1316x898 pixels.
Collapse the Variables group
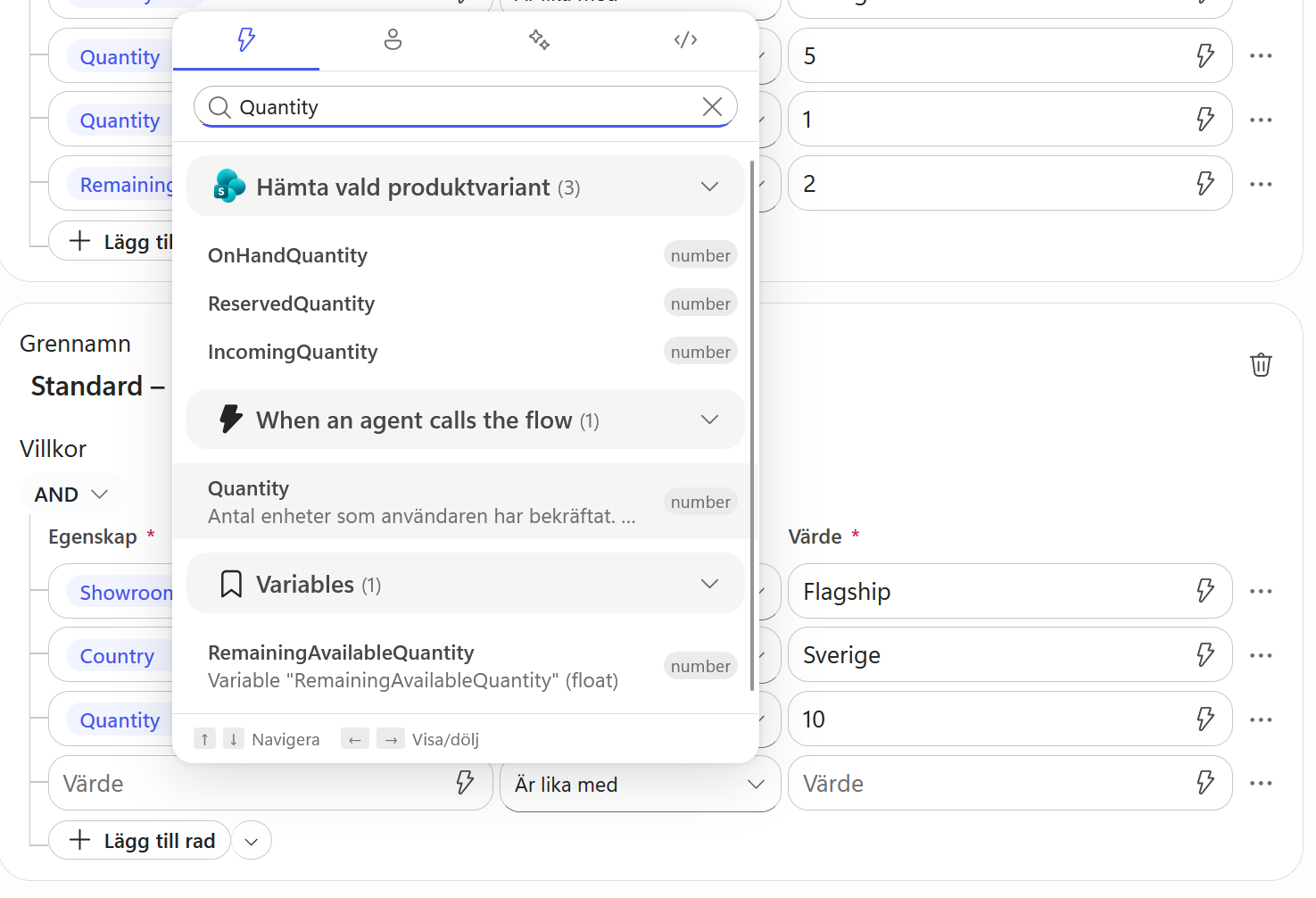click(466, 584)
